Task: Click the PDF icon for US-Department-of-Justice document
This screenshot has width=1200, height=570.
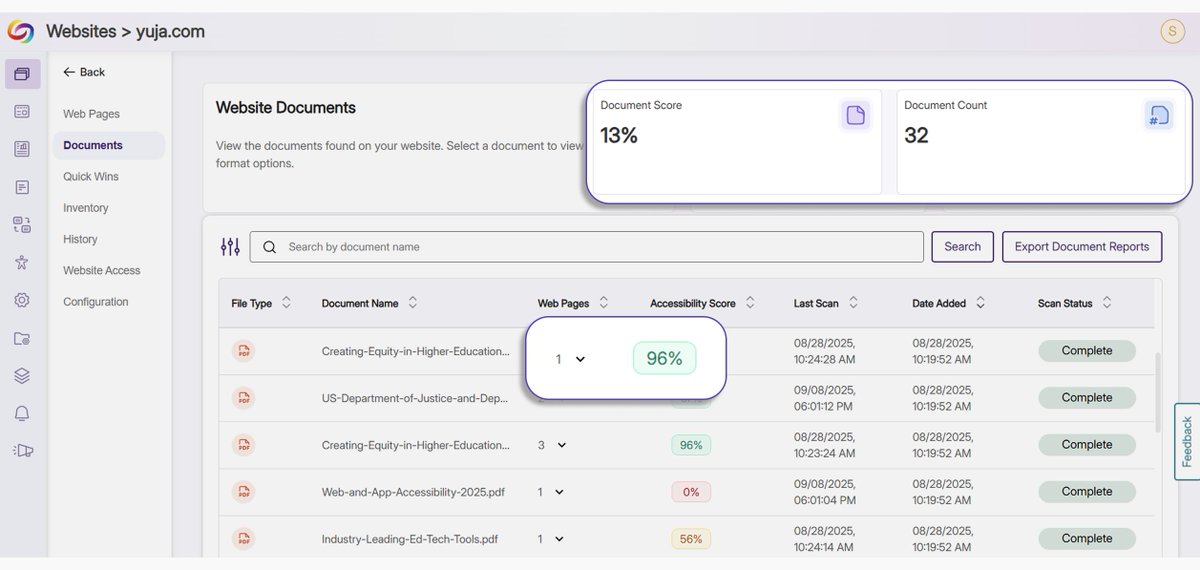Action: [243, 398]
